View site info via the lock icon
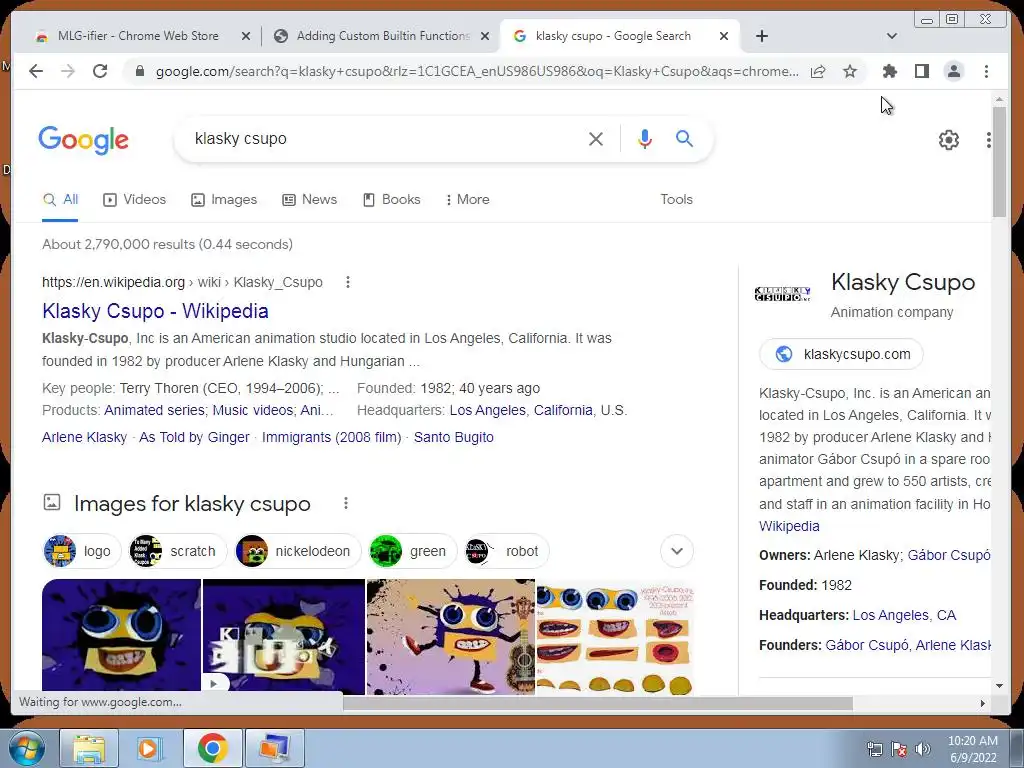 pyautogui.click(x=139, y=71)
